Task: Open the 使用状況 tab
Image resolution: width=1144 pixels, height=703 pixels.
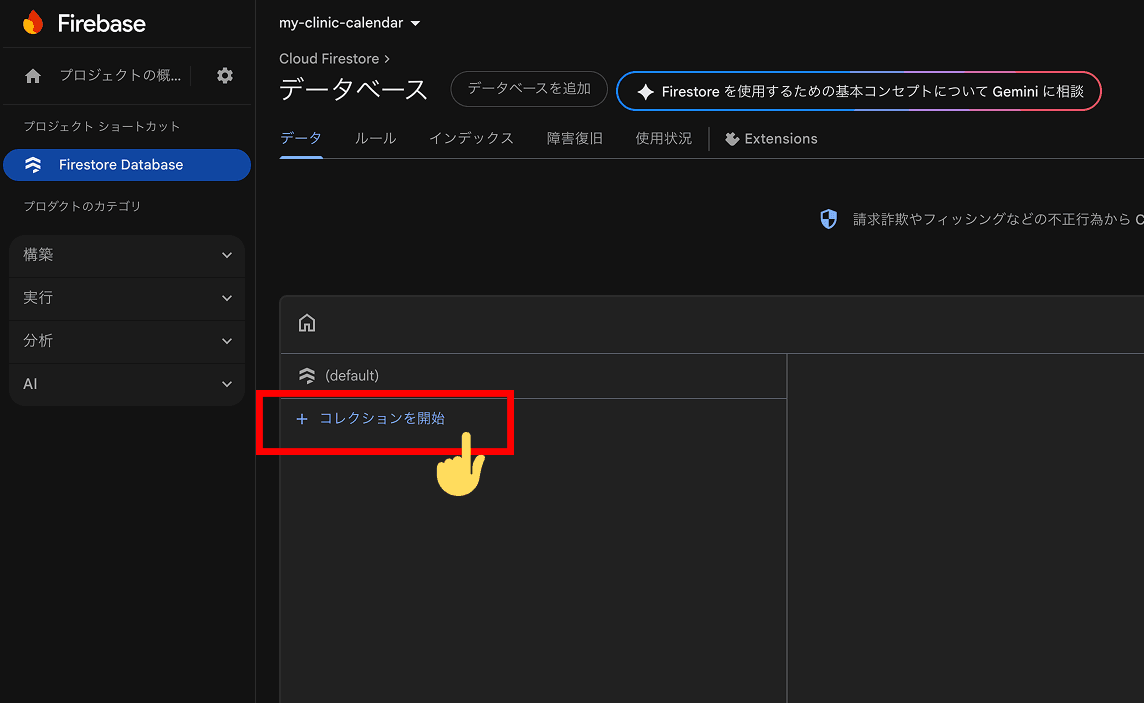Action: coord(663,139)
